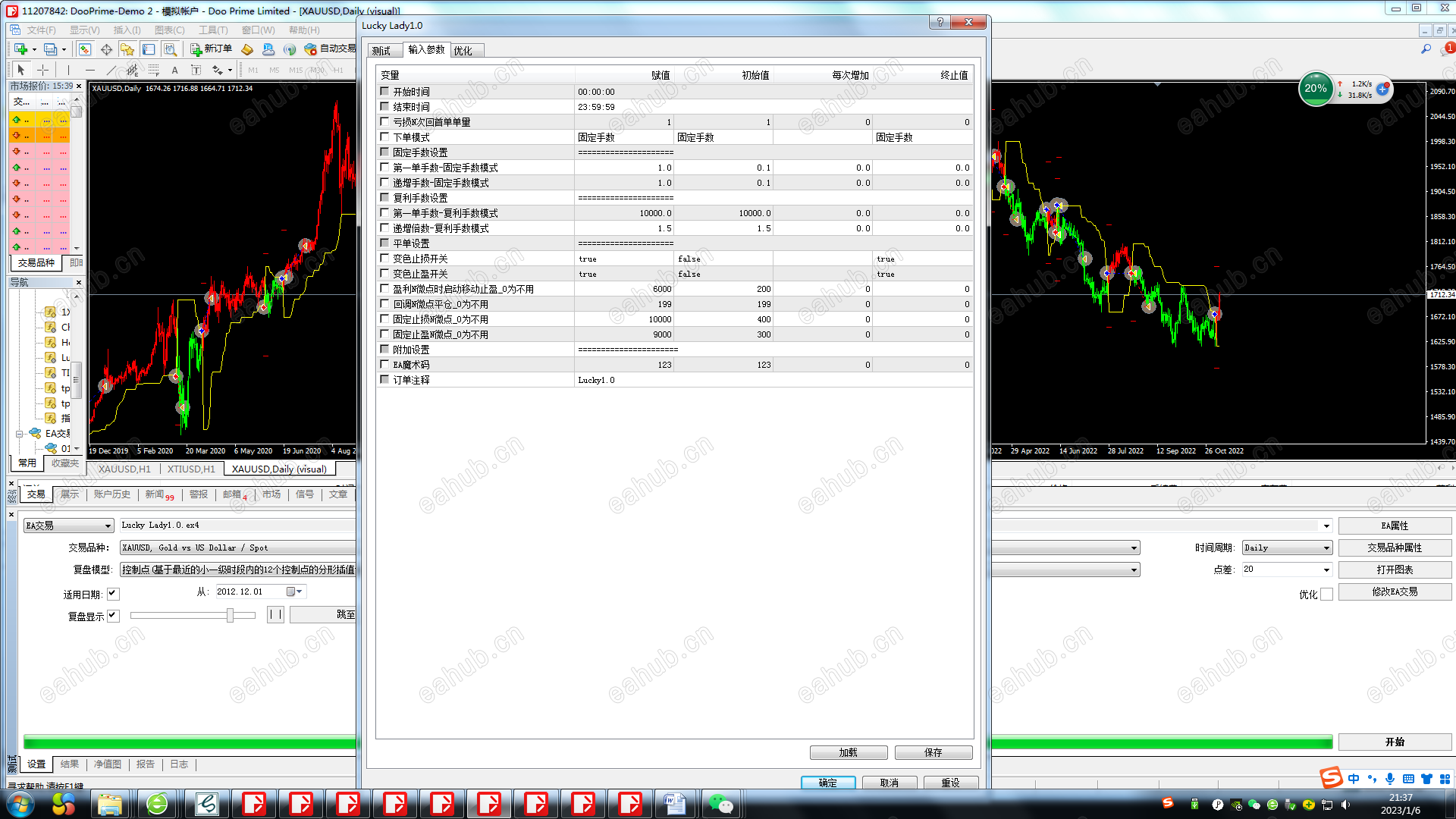Select the crosshair cursor tool
This screenshot has width=1456, height=819.
coord(43,70)
